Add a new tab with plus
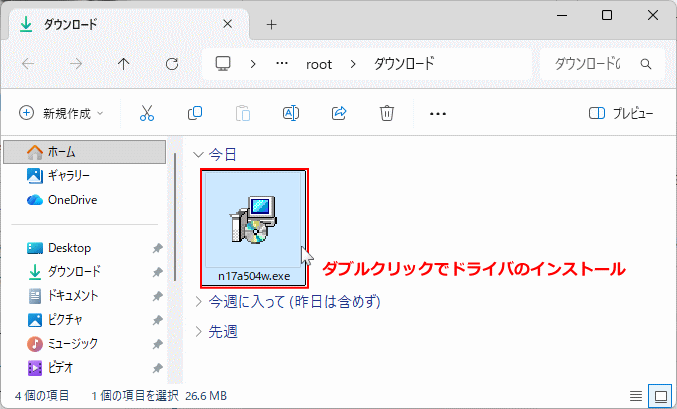Image resolution: width=677 pixels, height=409 pixels. (x=271, y=25)
